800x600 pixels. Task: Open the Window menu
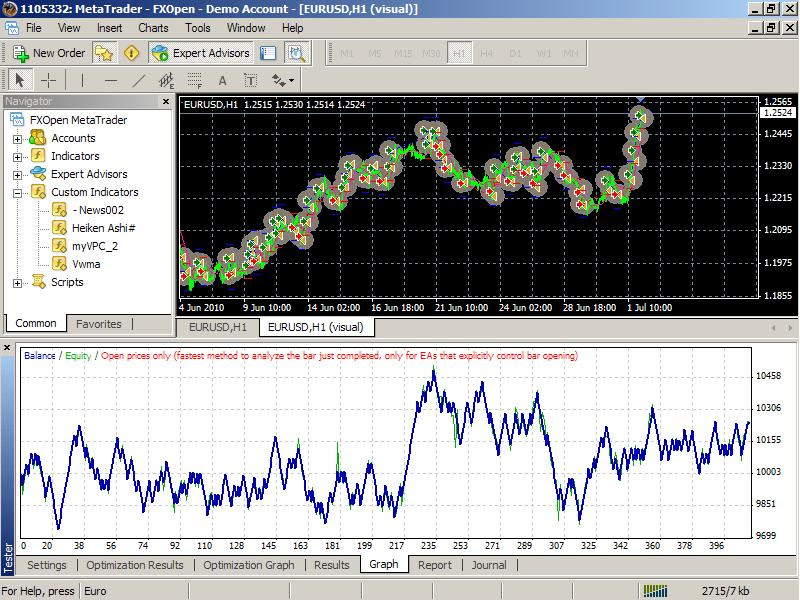[246, 28]
